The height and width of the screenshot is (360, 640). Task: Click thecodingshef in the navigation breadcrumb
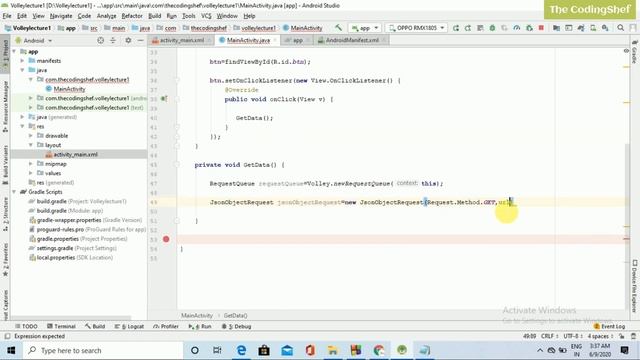click(x=209, y=28)
